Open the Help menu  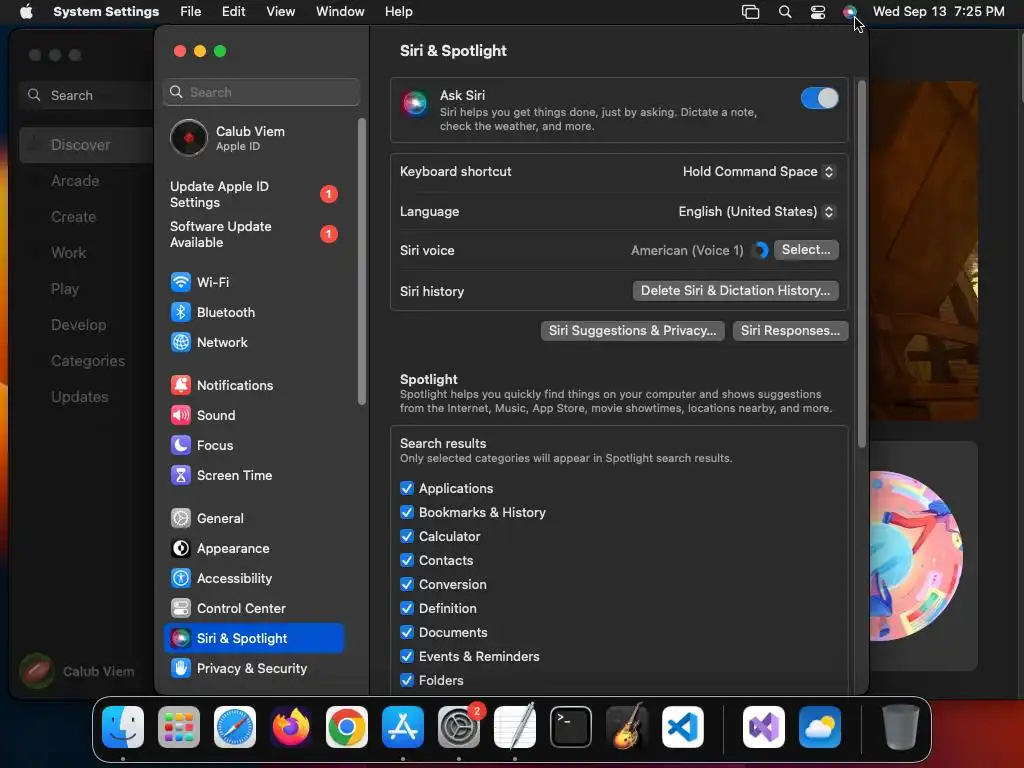pyautogui.click(x=398, y=12)
